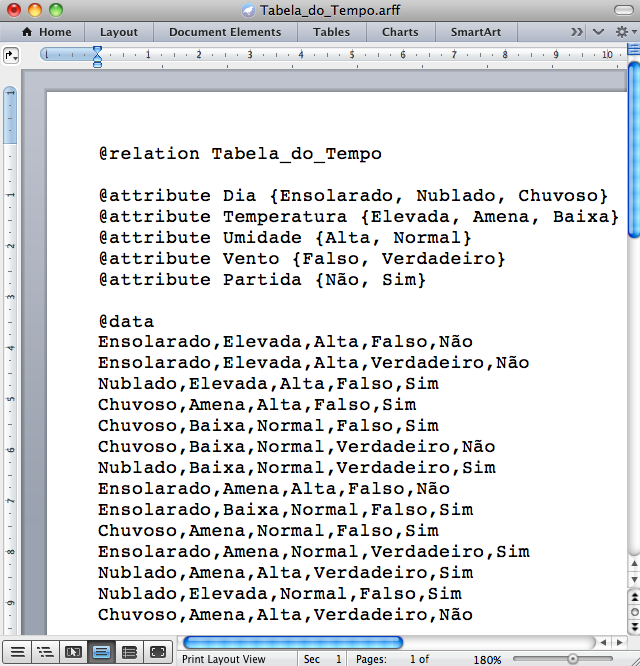The image size is (640, 666).
Task: Switch to Publishing Layout view
Action: (x=73, y=652)
